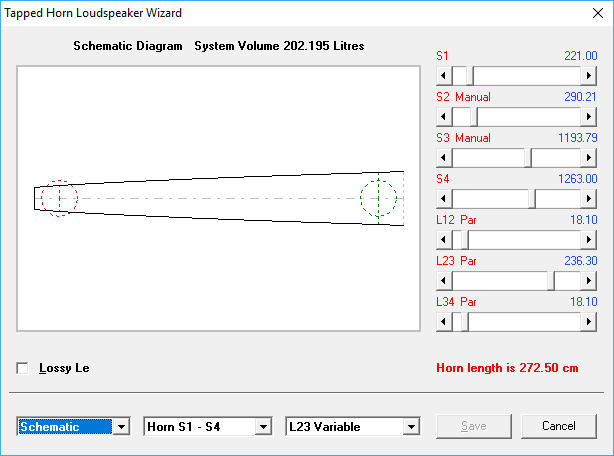Screen dimensions: 614x456
Task: Click the S3 slider left arrow
Action: [444, 158]
